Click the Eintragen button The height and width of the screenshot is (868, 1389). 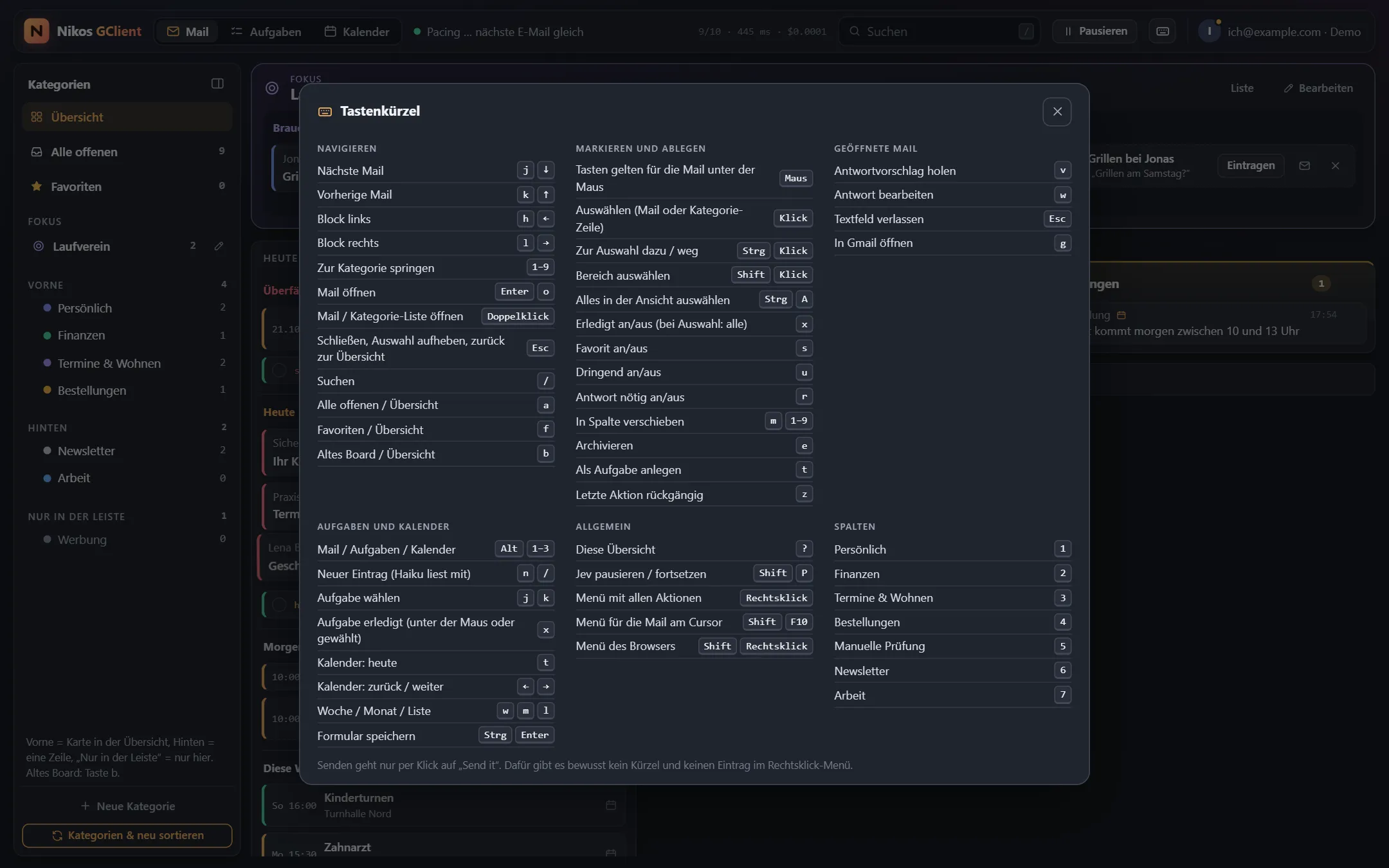(x=1251, y=166)
